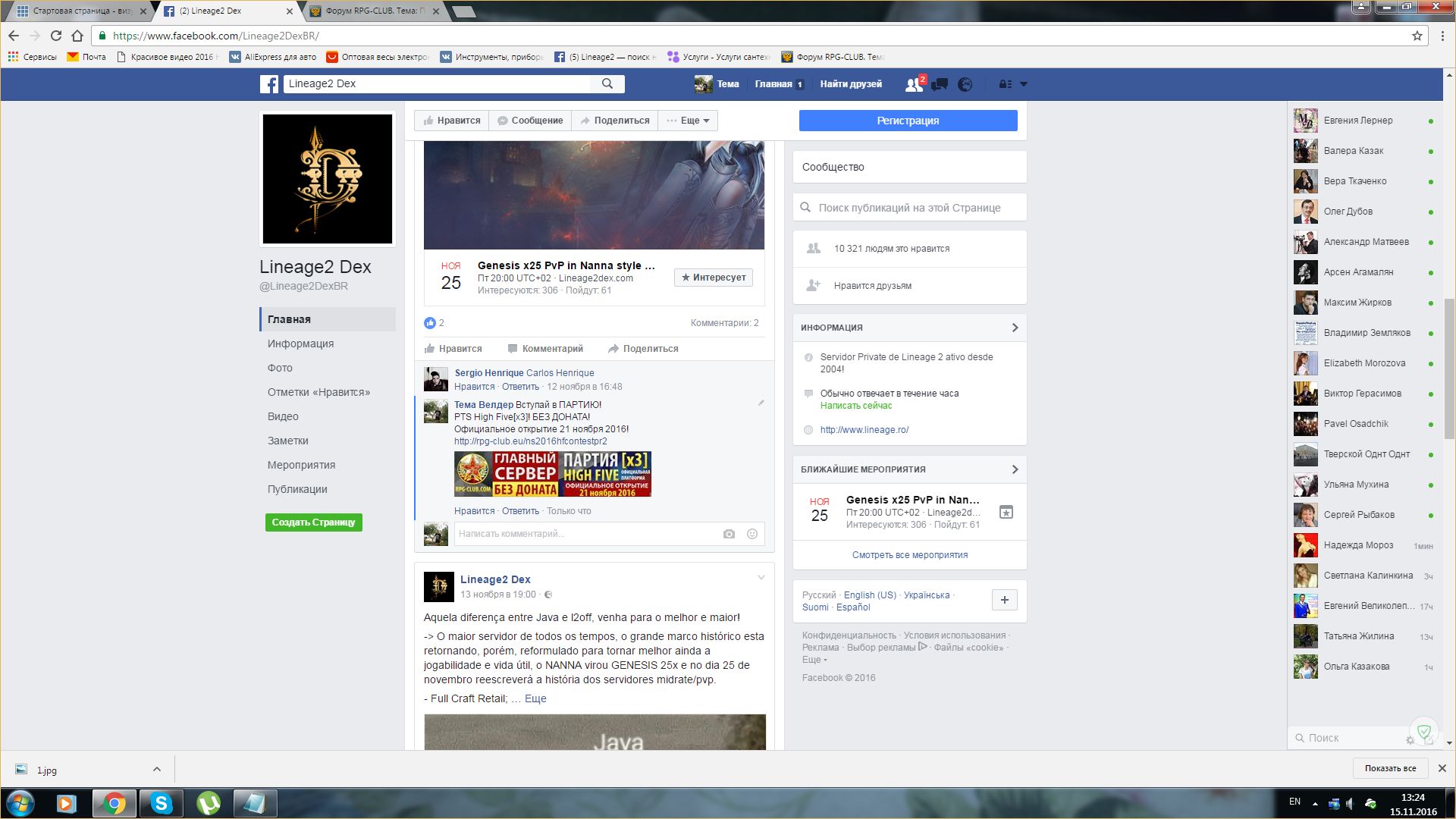Open emoji picker in comment box
Viewport: 1456px width, 819px height.
click(752, 534)
